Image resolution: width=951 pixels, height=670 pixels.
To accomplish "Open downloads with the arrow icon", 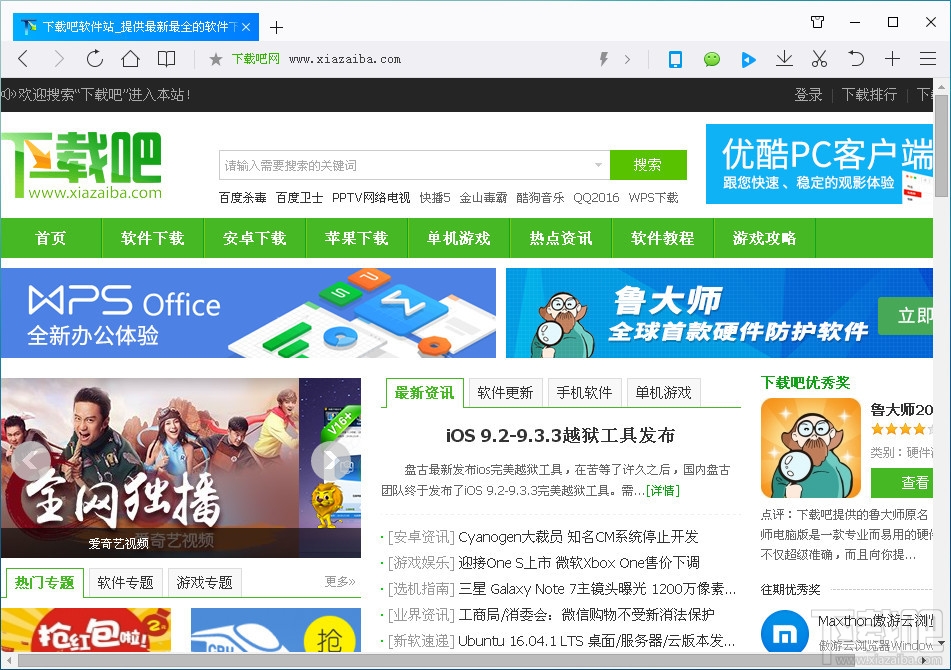I will coord(784,59).
